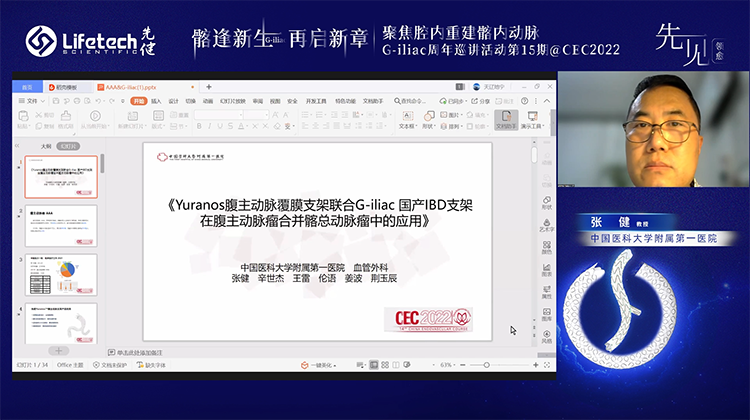Click the Find command search box
Image resolution: width=750 pixels, height=420 pixels.
point(410,101)
